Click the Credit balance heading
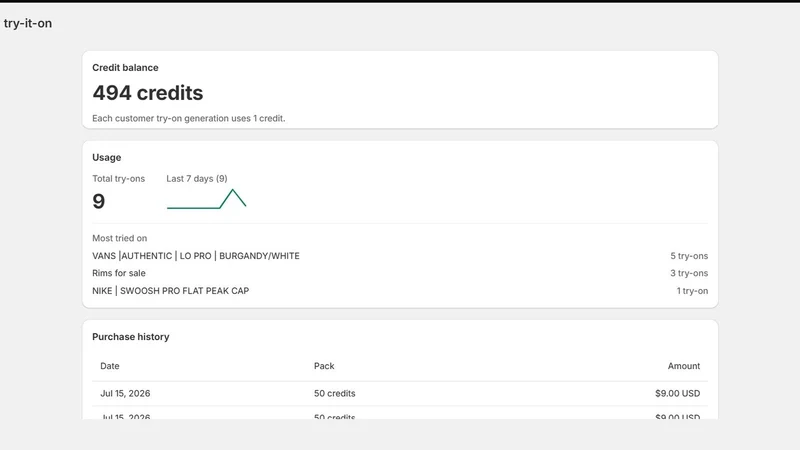The image size is (800, 450). 125,67
